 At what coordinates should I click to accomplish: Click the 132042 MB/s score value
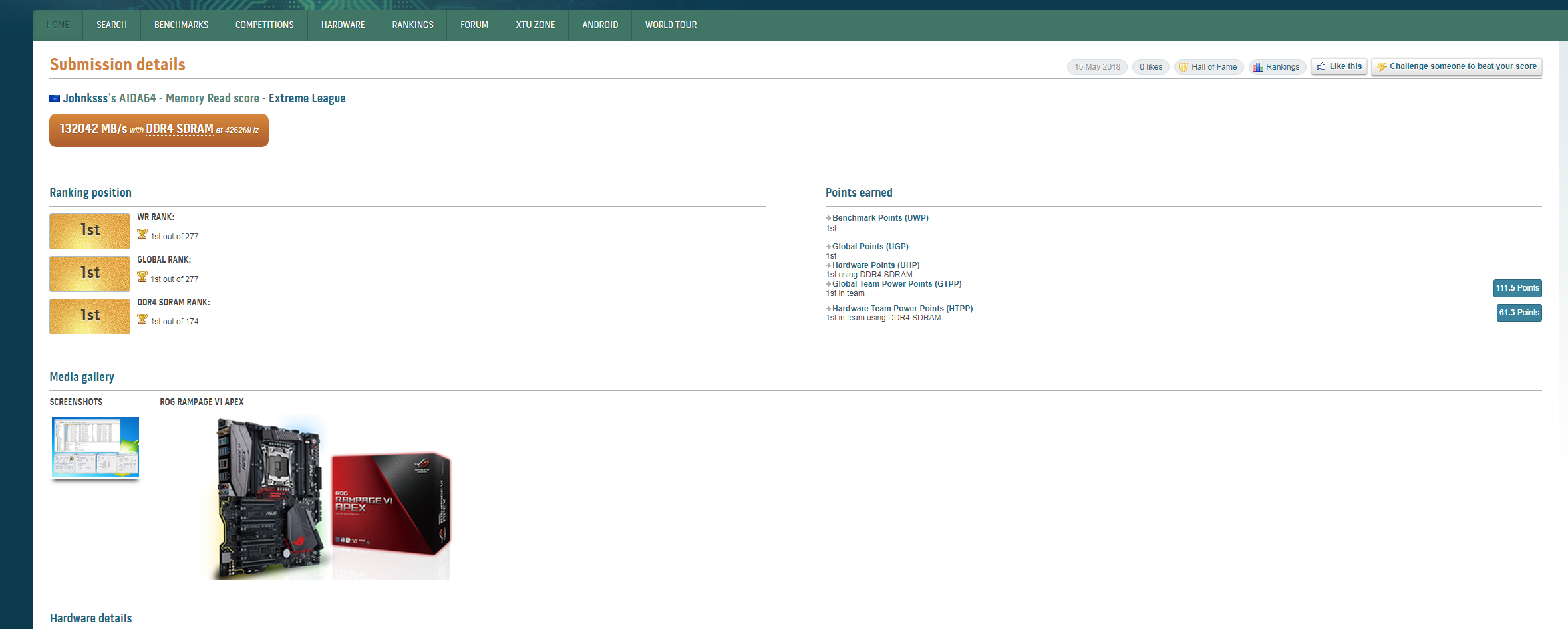(x=93, y=129)
